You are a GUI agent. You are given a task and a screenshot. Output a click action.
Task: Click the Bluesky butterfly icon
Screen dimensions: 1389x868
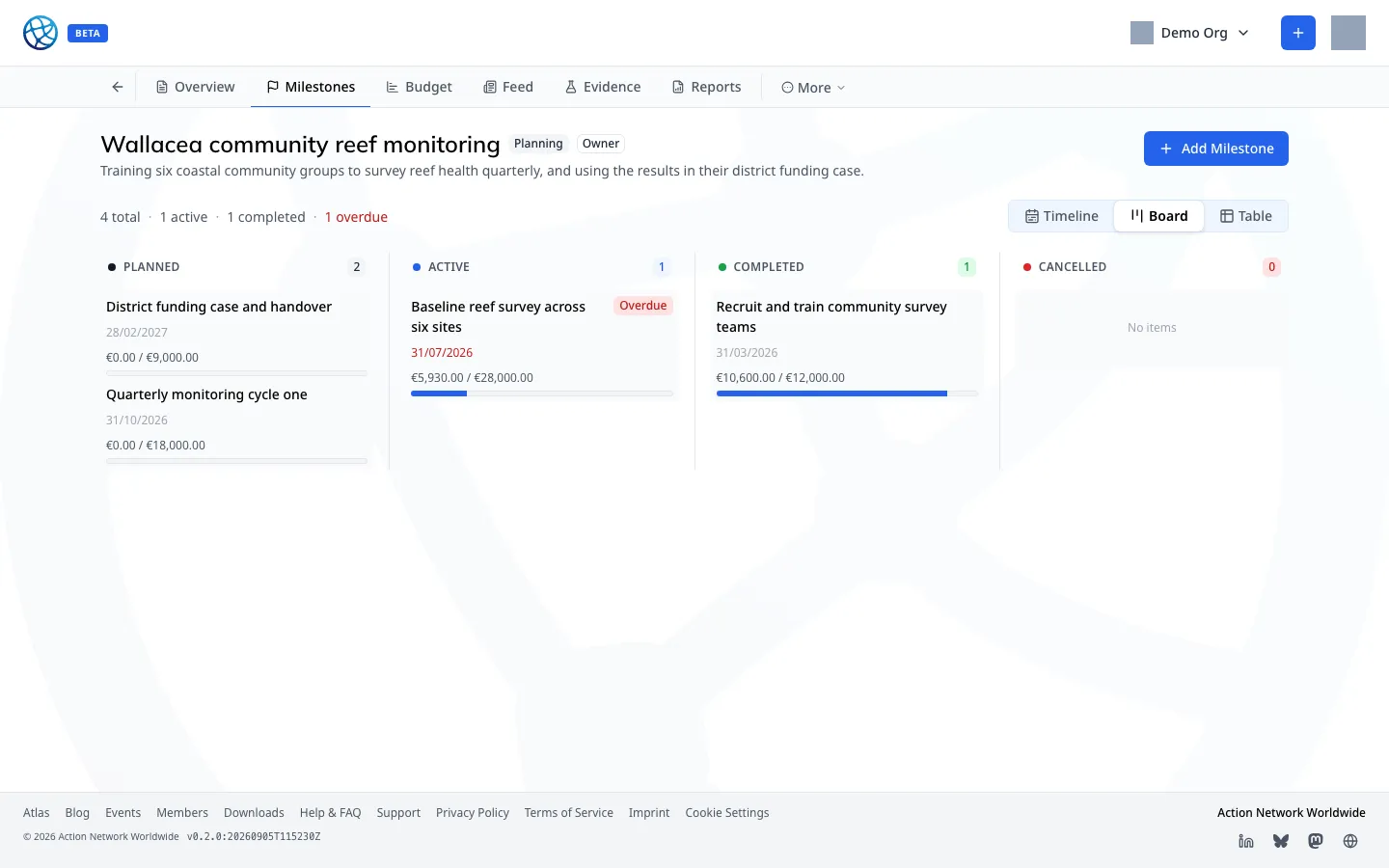(1281, 841)
